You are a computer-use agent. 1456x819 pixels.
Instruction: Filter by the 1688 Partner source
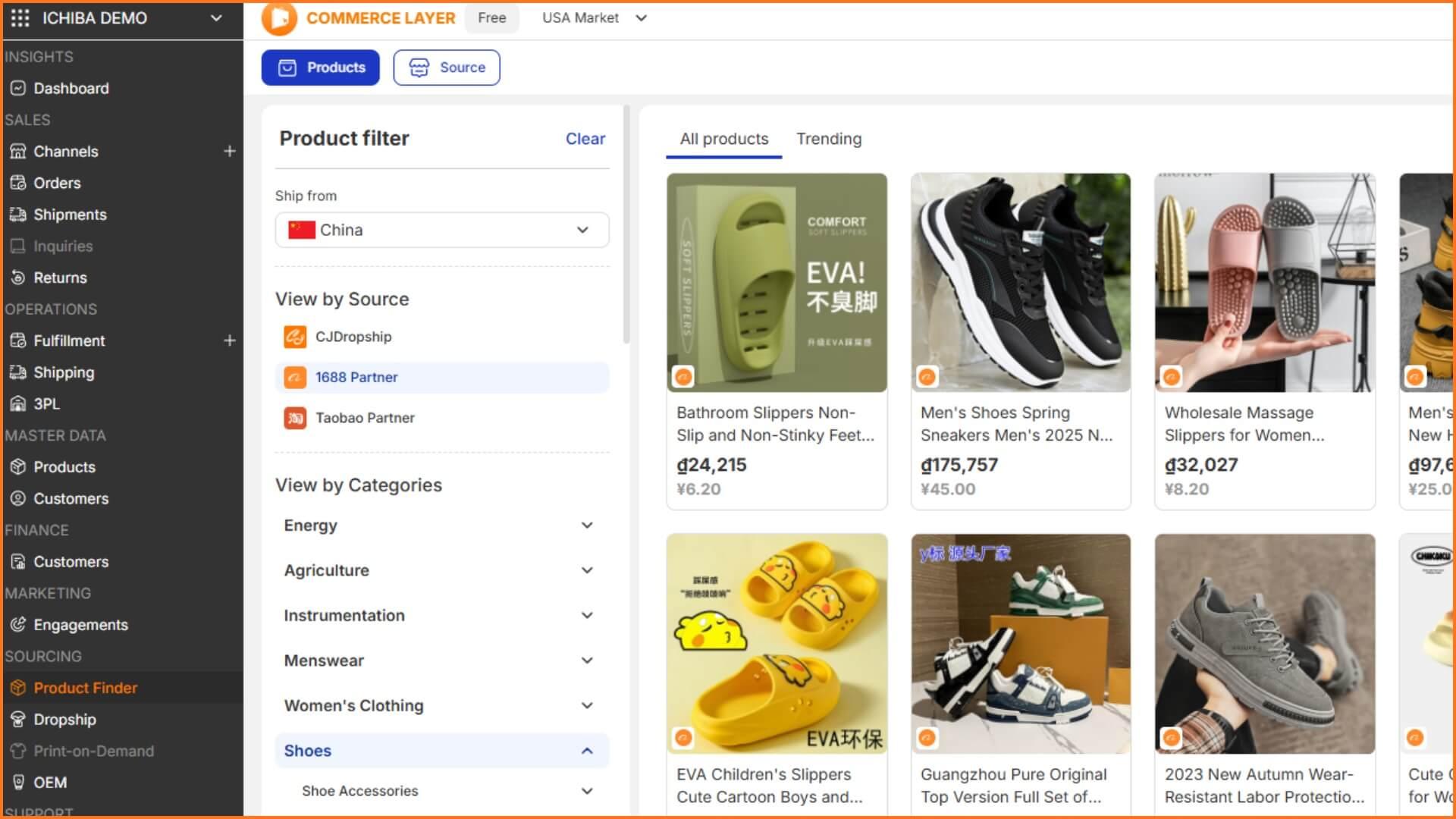[x=356, y=378]
